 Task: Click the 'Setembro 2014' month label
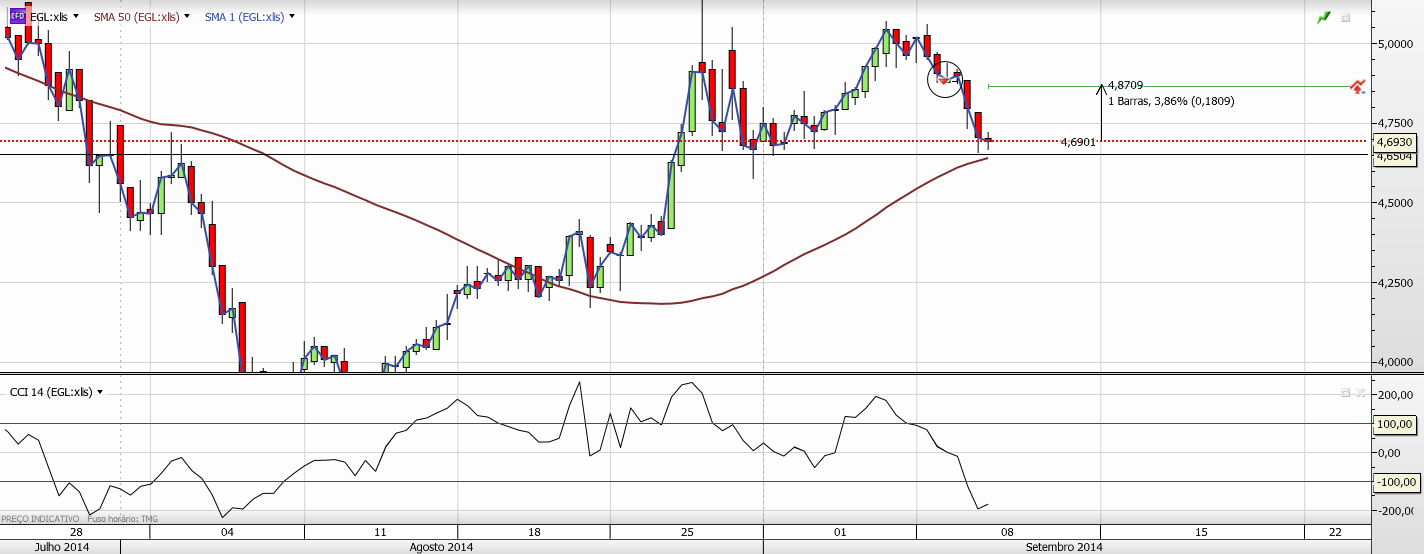coord(1064,547)
